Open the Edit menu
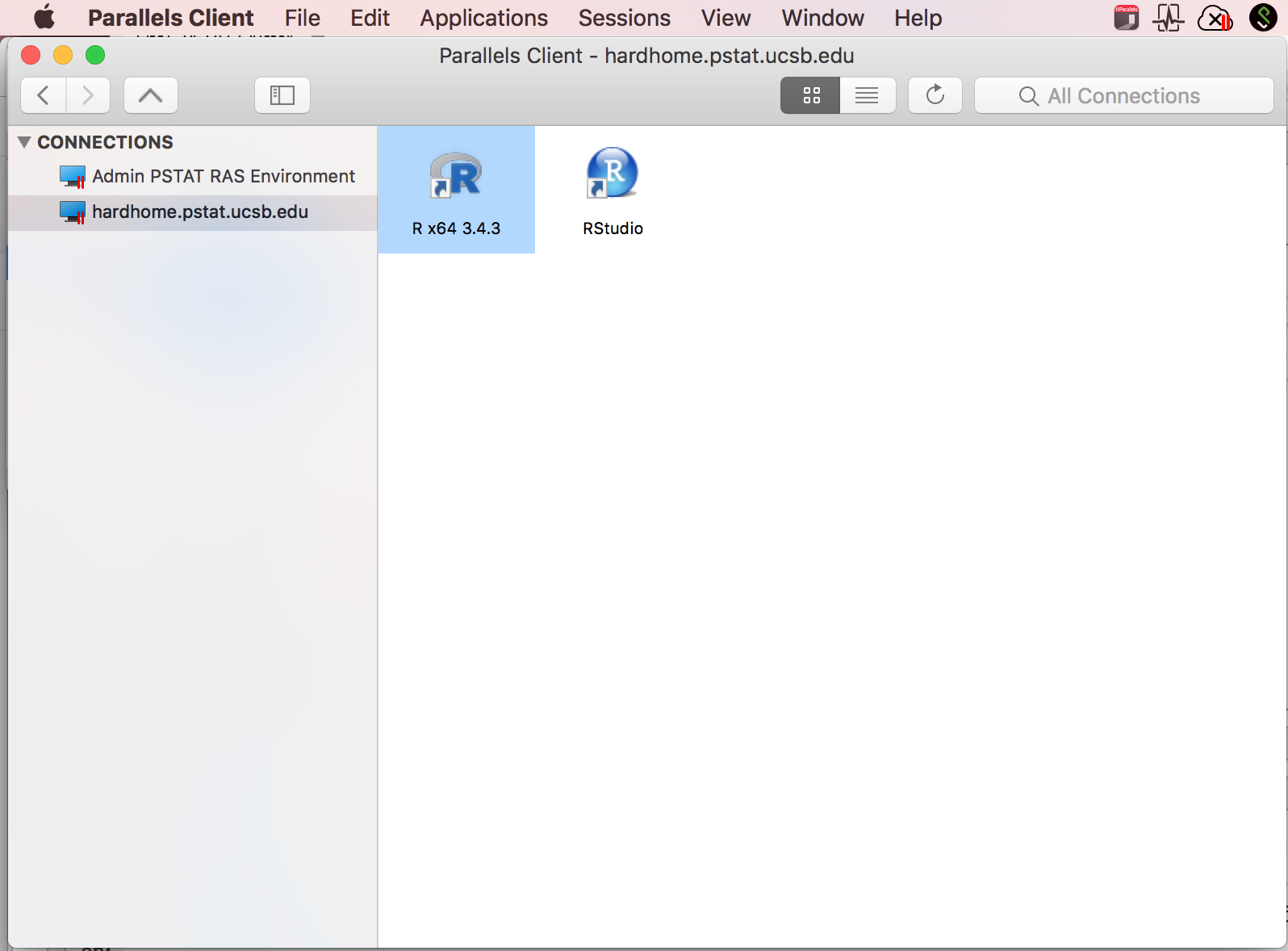This screenshot has height=951, width=1288. click(370, 18)
